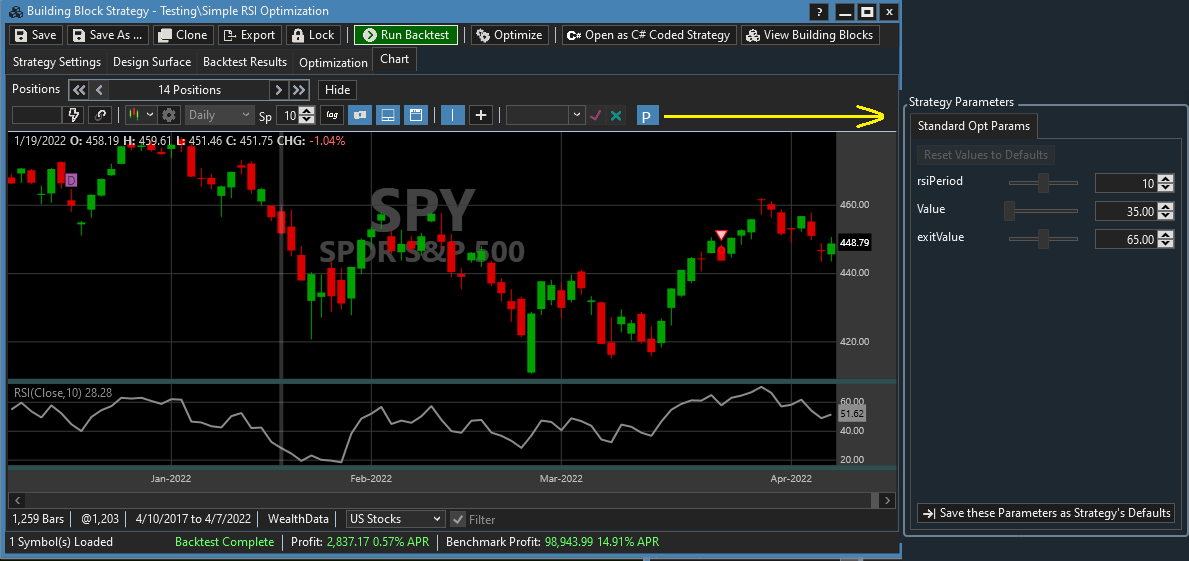Open the US Stocks market dropdown
The image size is (1189, 561).
click(x=394, y=519)
